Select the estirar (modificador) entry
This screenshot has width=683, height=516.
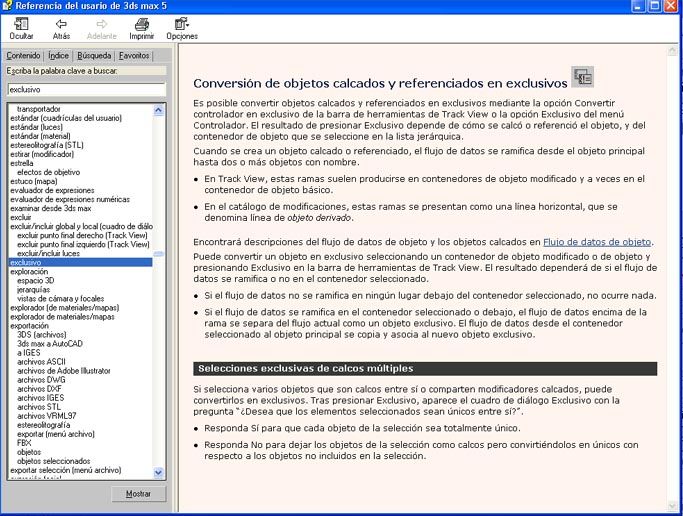pyautogui.click(x=42, y=154)
